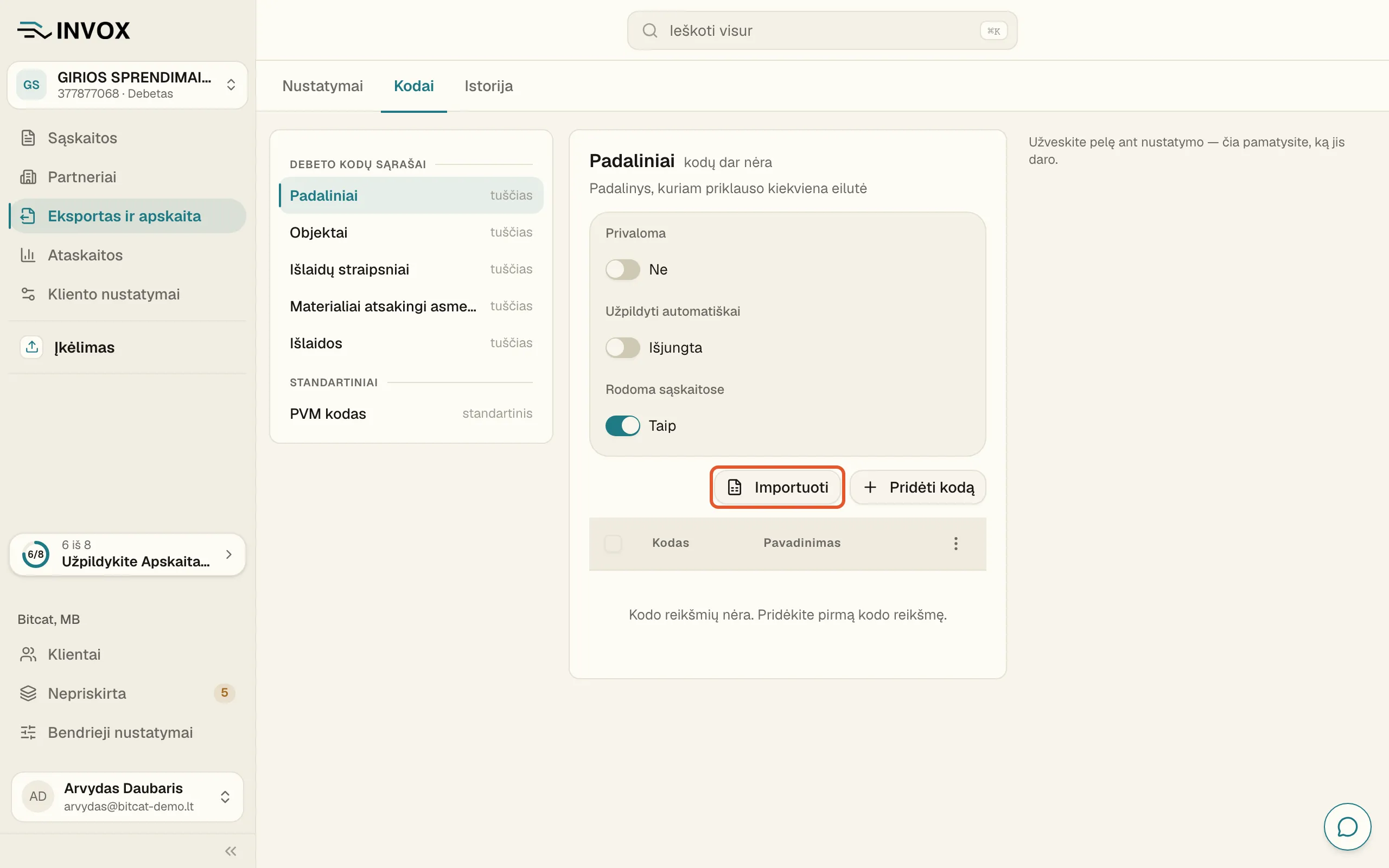1389x868 pixels.
Task: Toggle the Privaloma switch
Action: 622,269
